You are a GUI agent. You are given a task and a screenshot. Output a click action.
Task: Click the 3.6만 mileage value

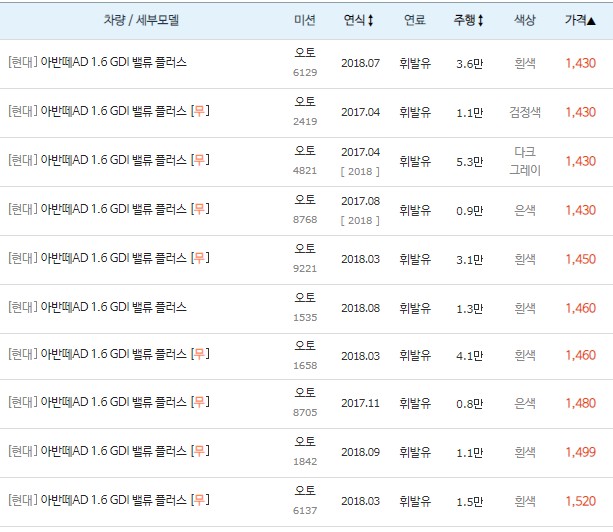(470, 64)
